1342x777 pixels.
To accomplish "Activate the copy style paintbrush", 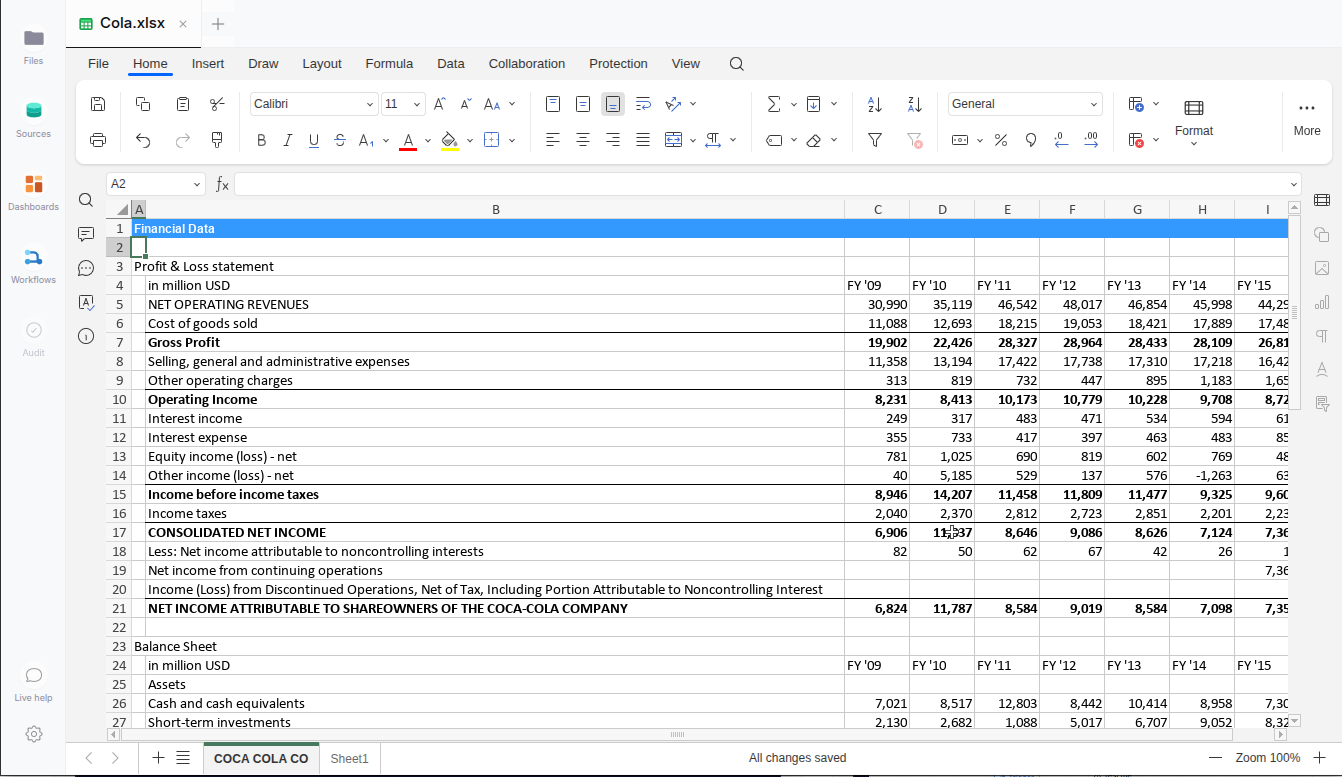I will coord(217,140).
